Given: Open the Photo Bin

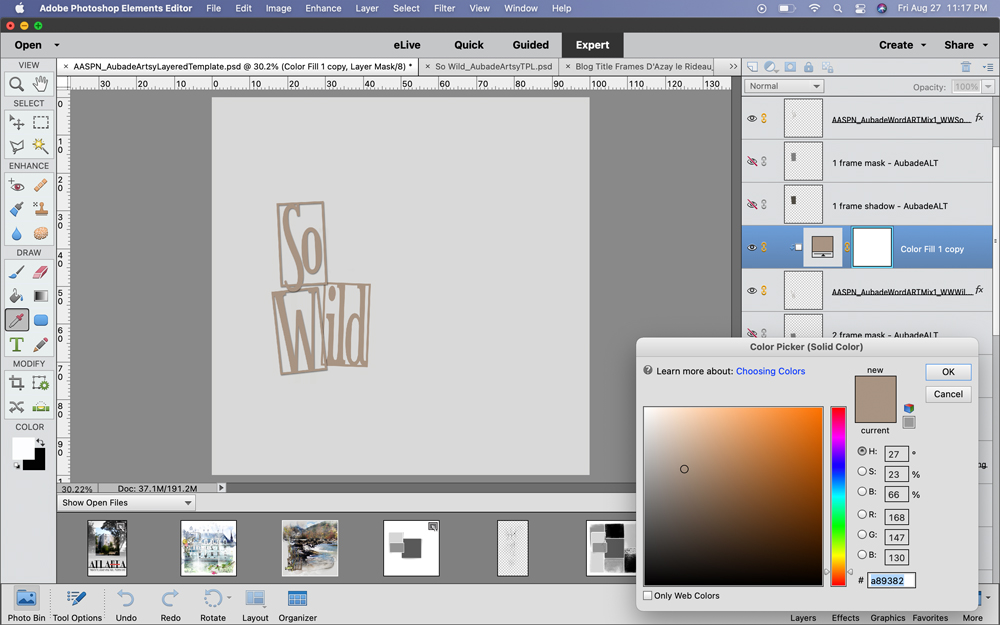Looking at the screenshot, I should point(26,604).
